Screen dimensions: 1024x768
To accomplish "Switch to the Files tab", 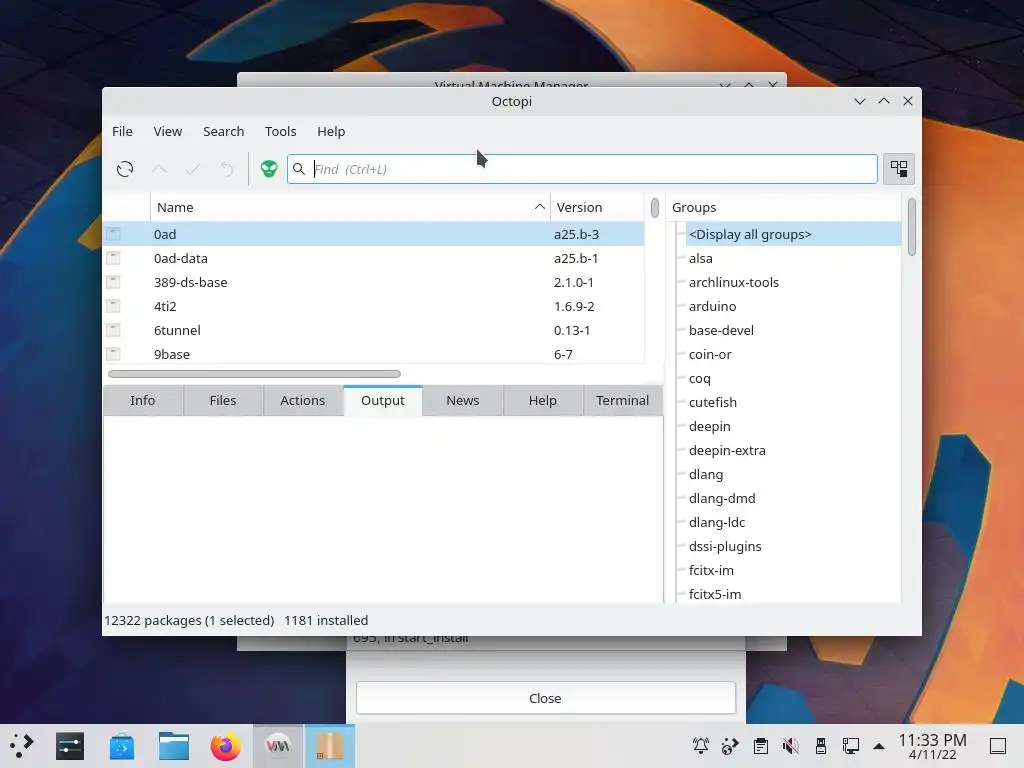I will click(223, 400).
